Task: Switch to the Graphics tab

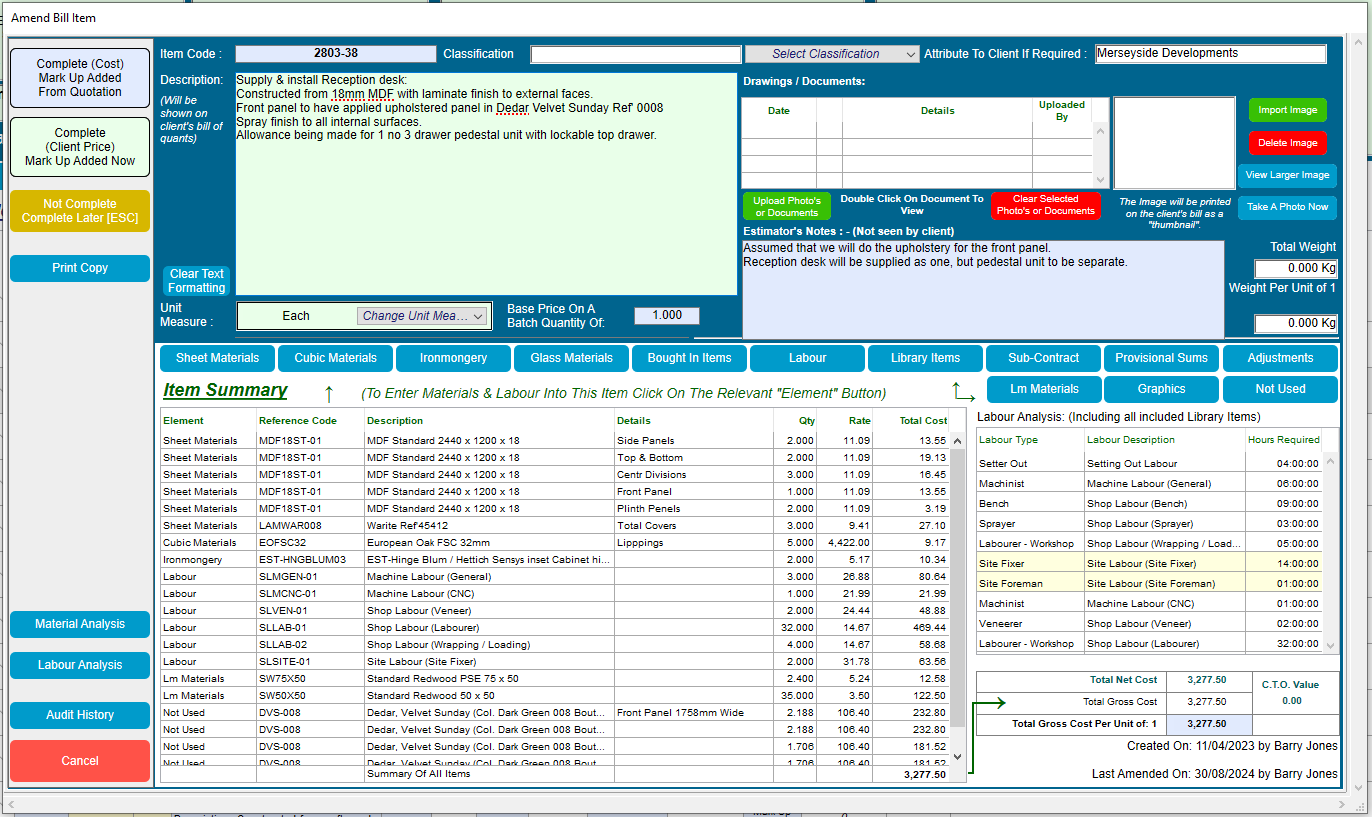Action: click(1161, 389)
